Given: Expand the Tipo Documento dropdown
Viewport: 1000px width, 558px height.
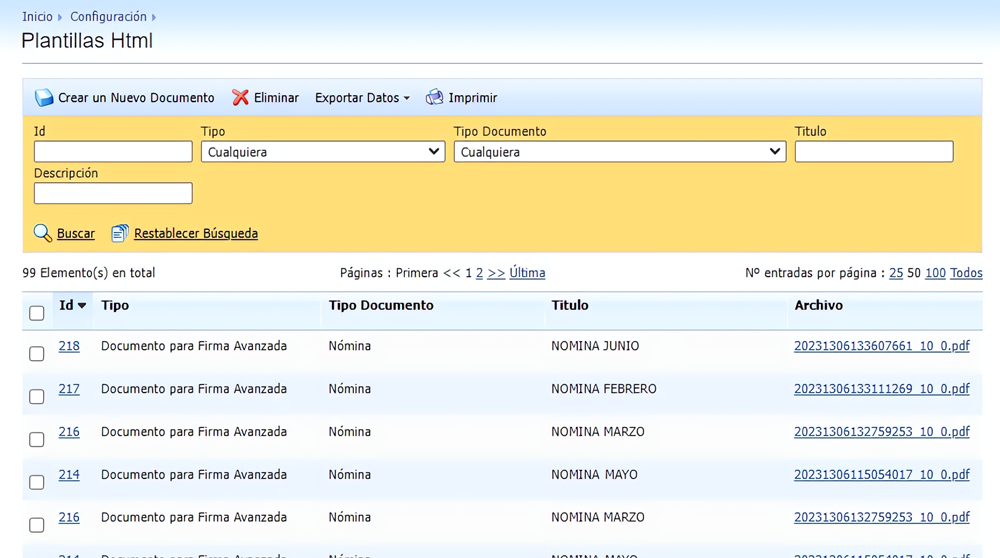Looking at the screenshot, I should tap(619, 152).
